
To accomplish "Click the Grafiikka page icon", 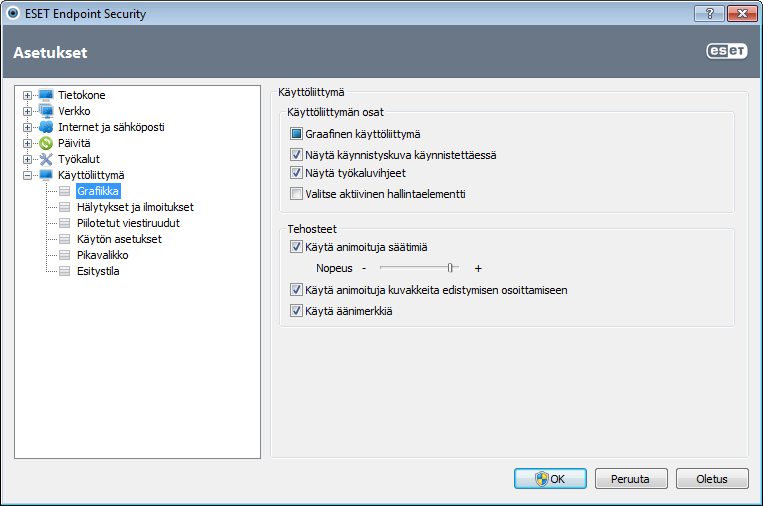I will click(65, 191).
